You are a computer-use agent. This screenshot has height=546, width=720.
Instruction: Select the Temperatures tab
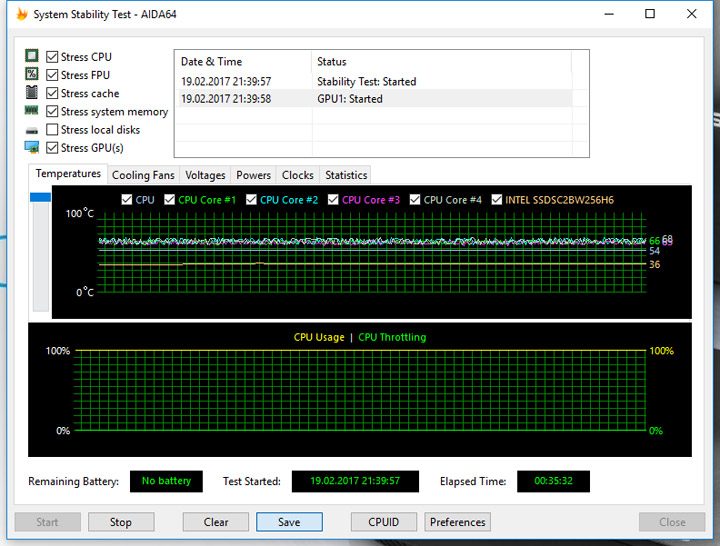[68, 174]
